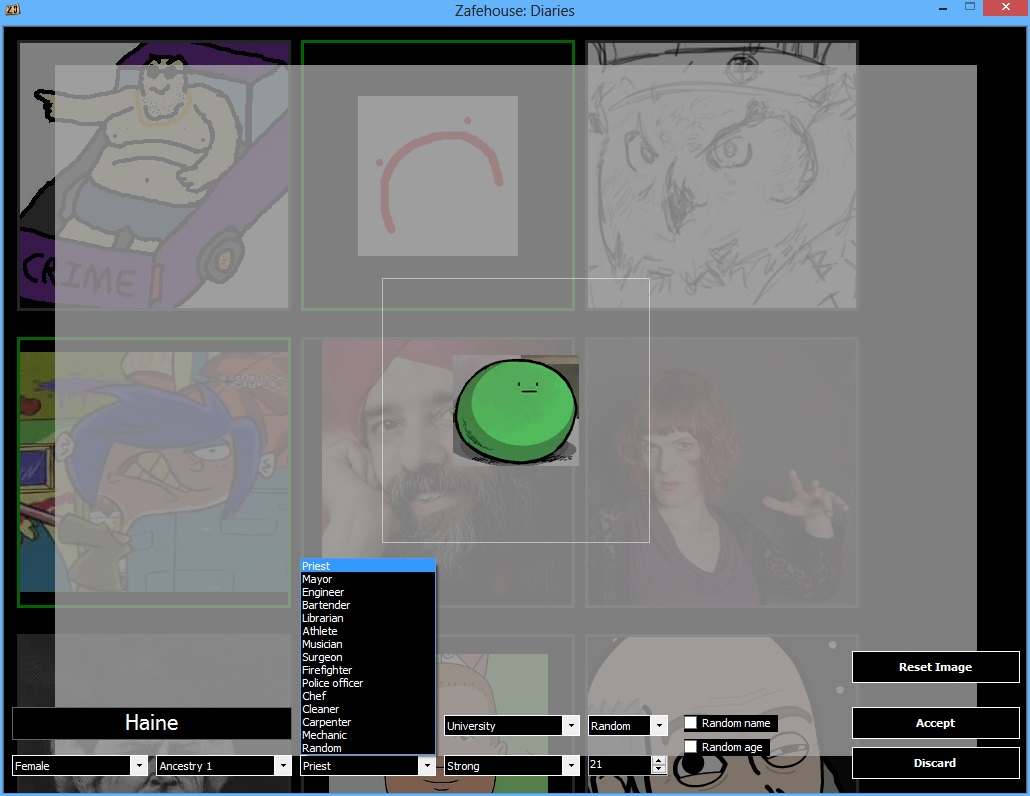Open the Female gender dropdown
The height and width of the screenshot is (796, 1030).
click(80, 766)
